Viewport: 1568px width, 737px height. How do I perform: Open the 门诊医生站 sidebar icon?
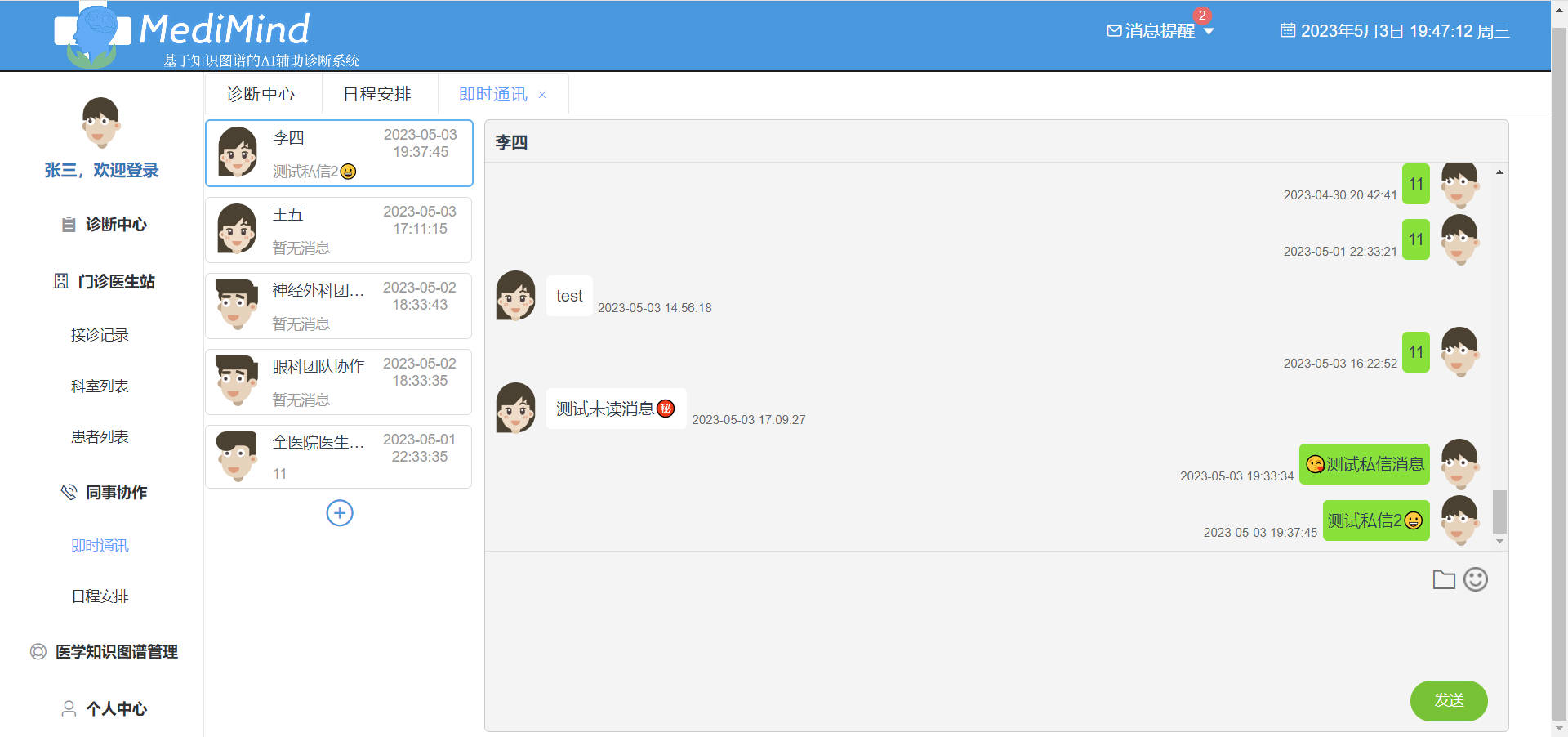point(62,281)
